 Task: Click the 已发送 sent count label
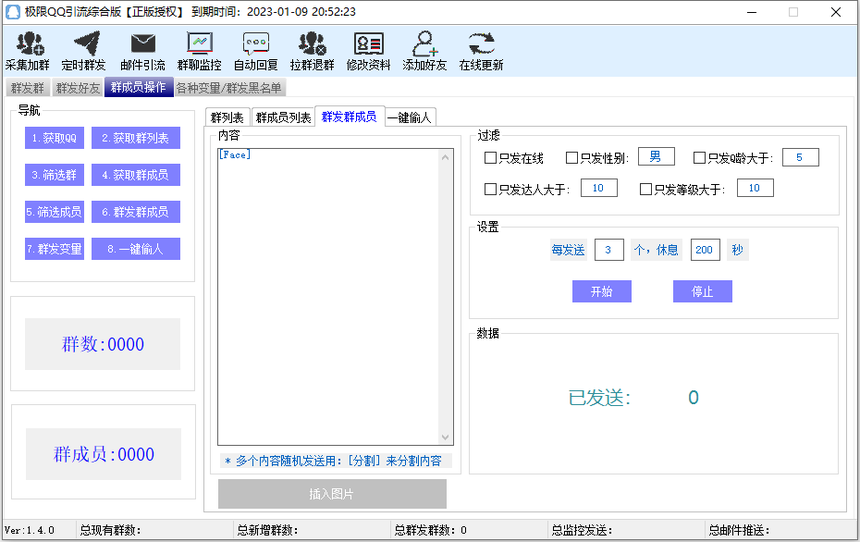599,398
